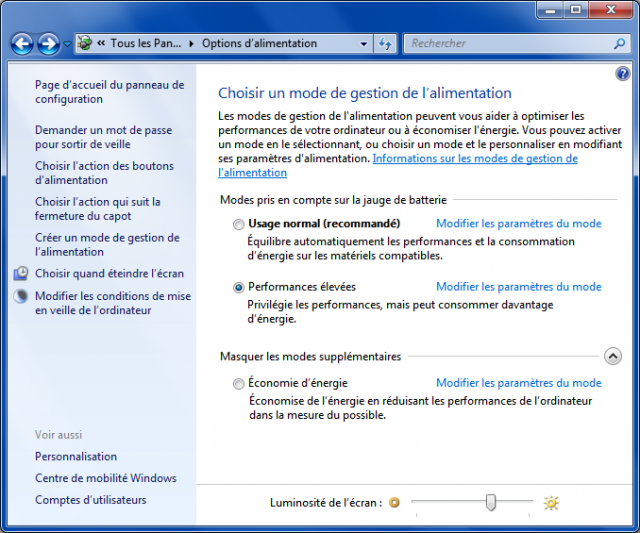Minimize the Options d'alimentation window
The height and width of the screenshot is (533, 640).
coord(550,10)
